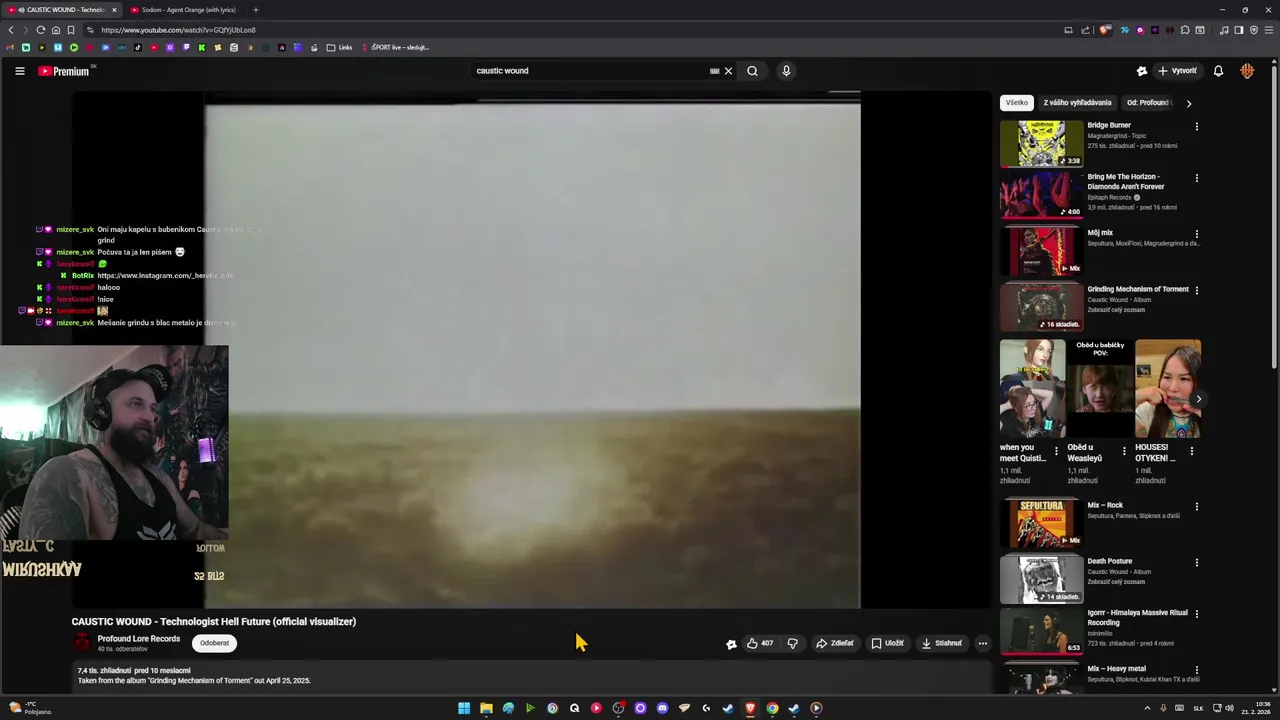
Task: Open options for Igorrr Himalaya video
Action: point(1196,615)
